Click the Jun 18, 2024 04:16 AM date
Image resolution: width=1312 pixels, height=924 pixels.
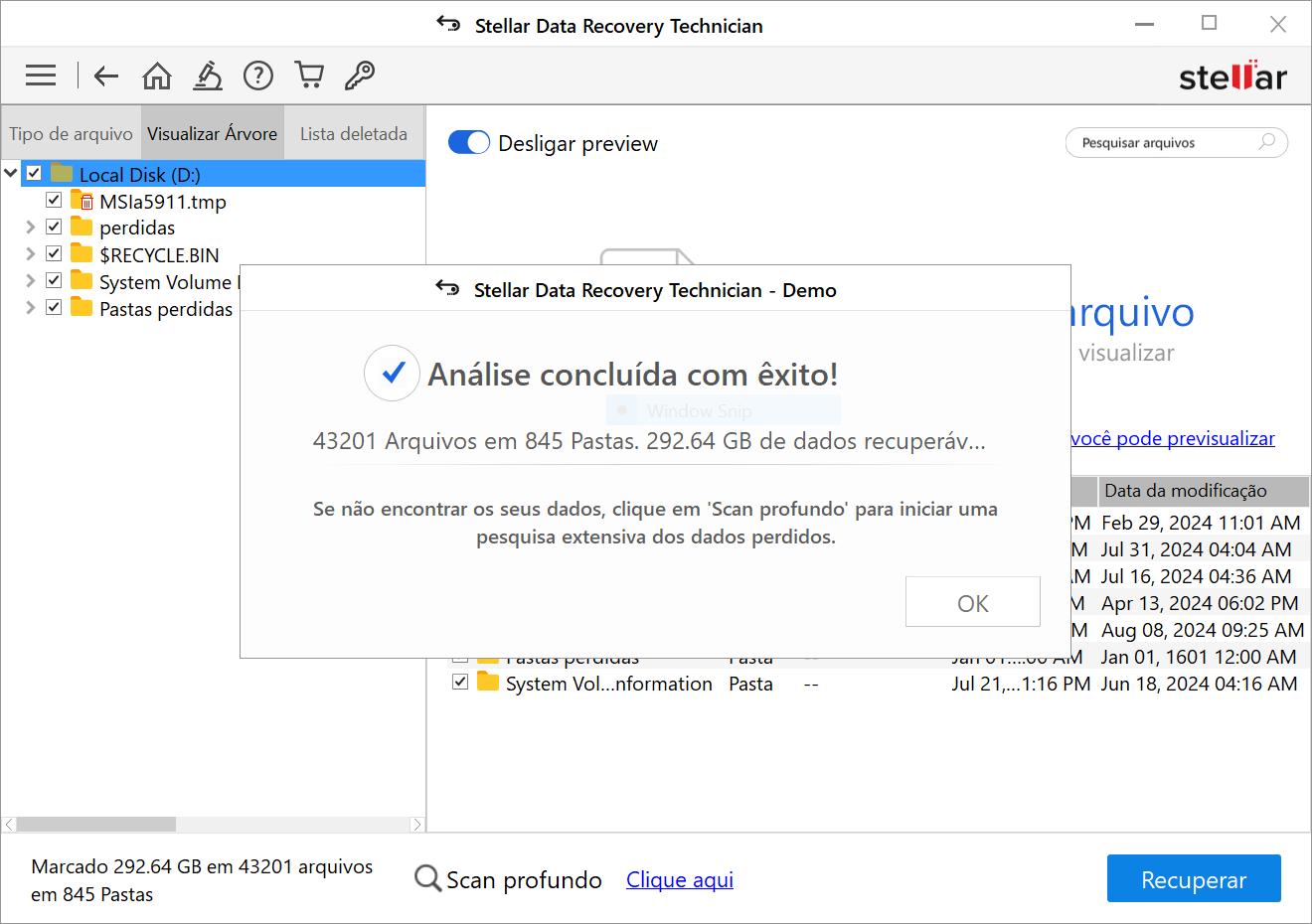pos(1199,684)
